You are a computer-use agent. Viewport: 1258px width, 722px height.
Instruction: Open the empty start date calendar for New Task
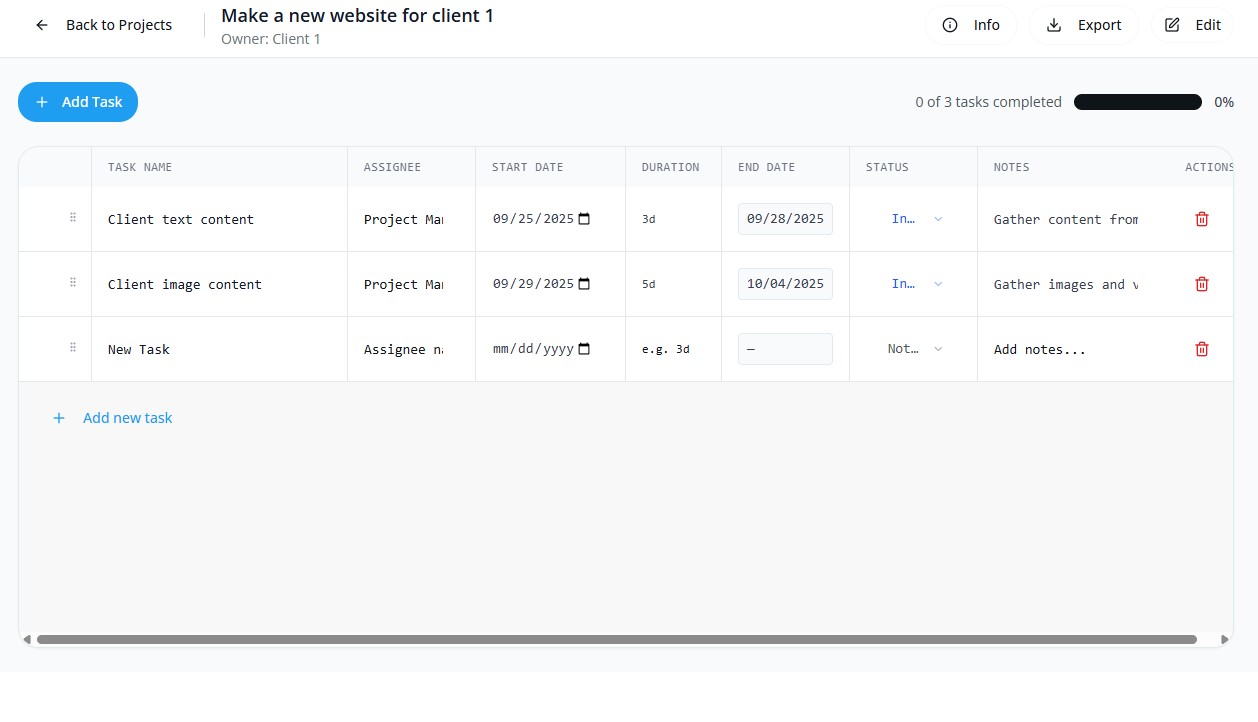pos(585,349)
